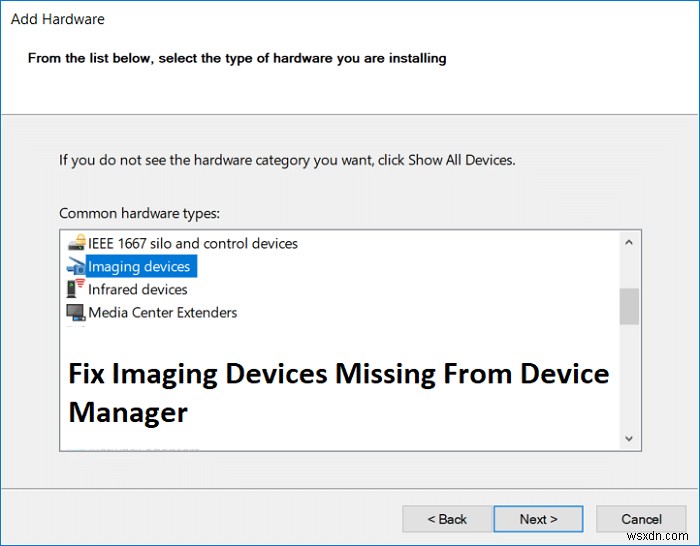Click the Imaging devices camera icon
700x546 pixels.
[x=76, y=266]
